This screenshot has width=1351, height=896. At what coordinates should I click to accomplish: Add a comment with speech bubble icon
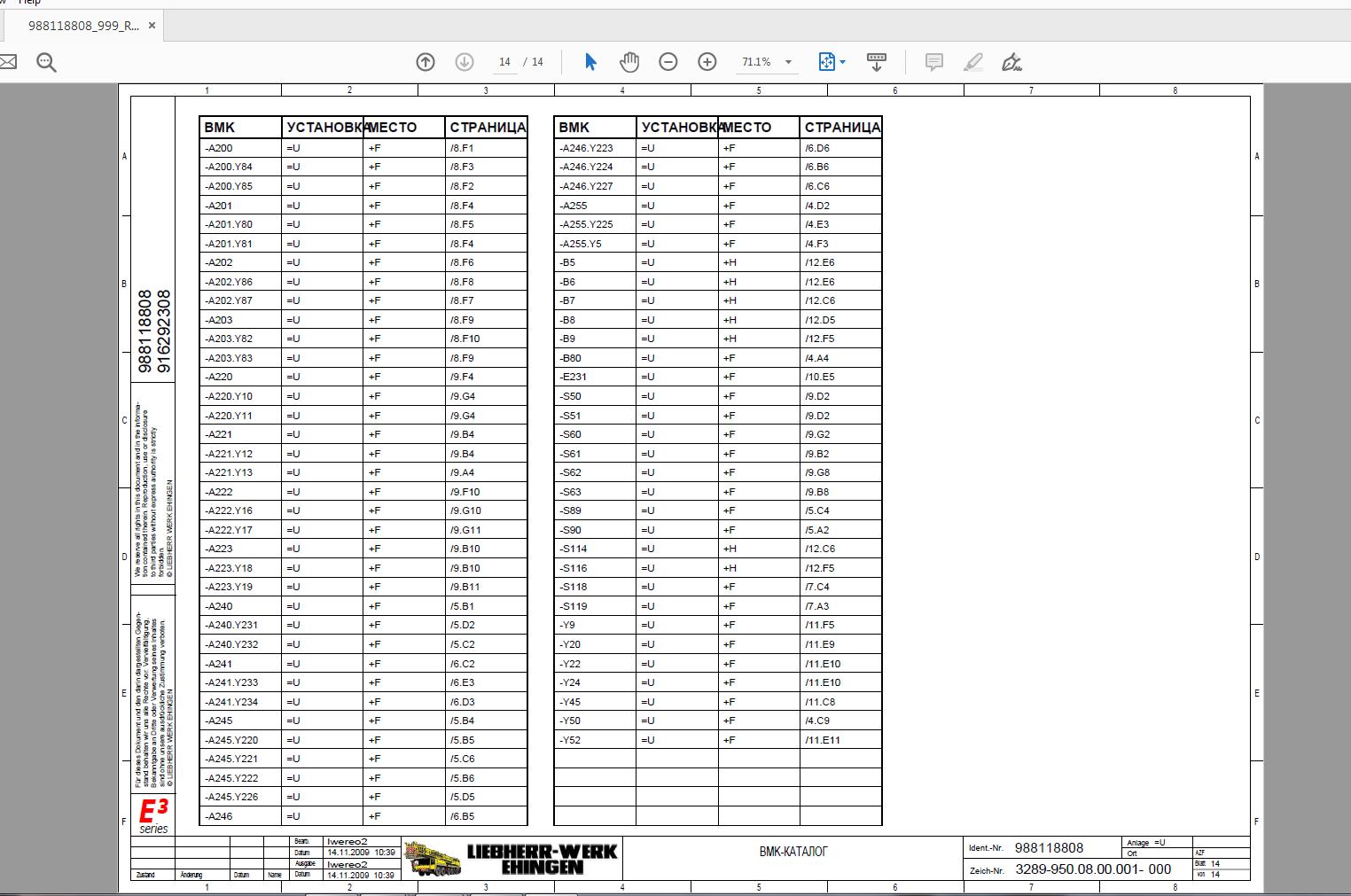(x=933, y=62)
